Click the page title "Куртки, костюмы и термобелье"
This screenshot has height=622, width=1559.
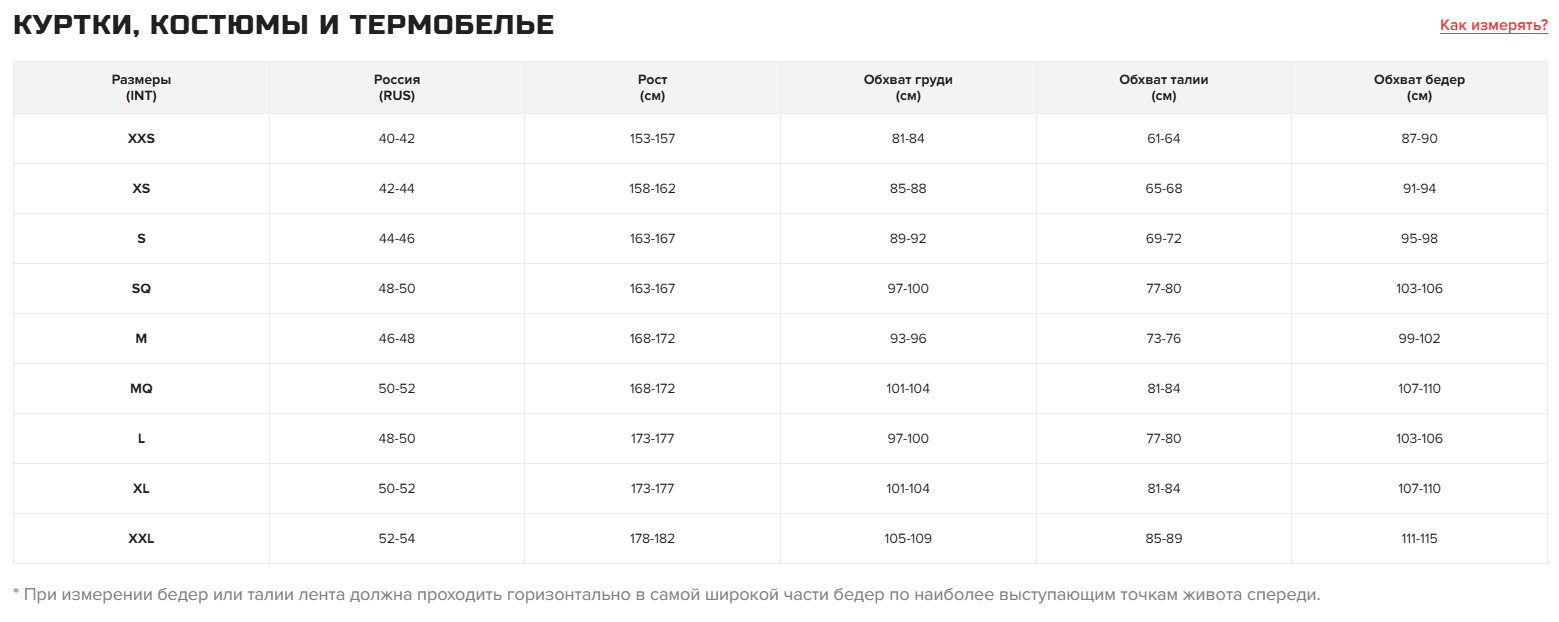(x=283, y=26)
